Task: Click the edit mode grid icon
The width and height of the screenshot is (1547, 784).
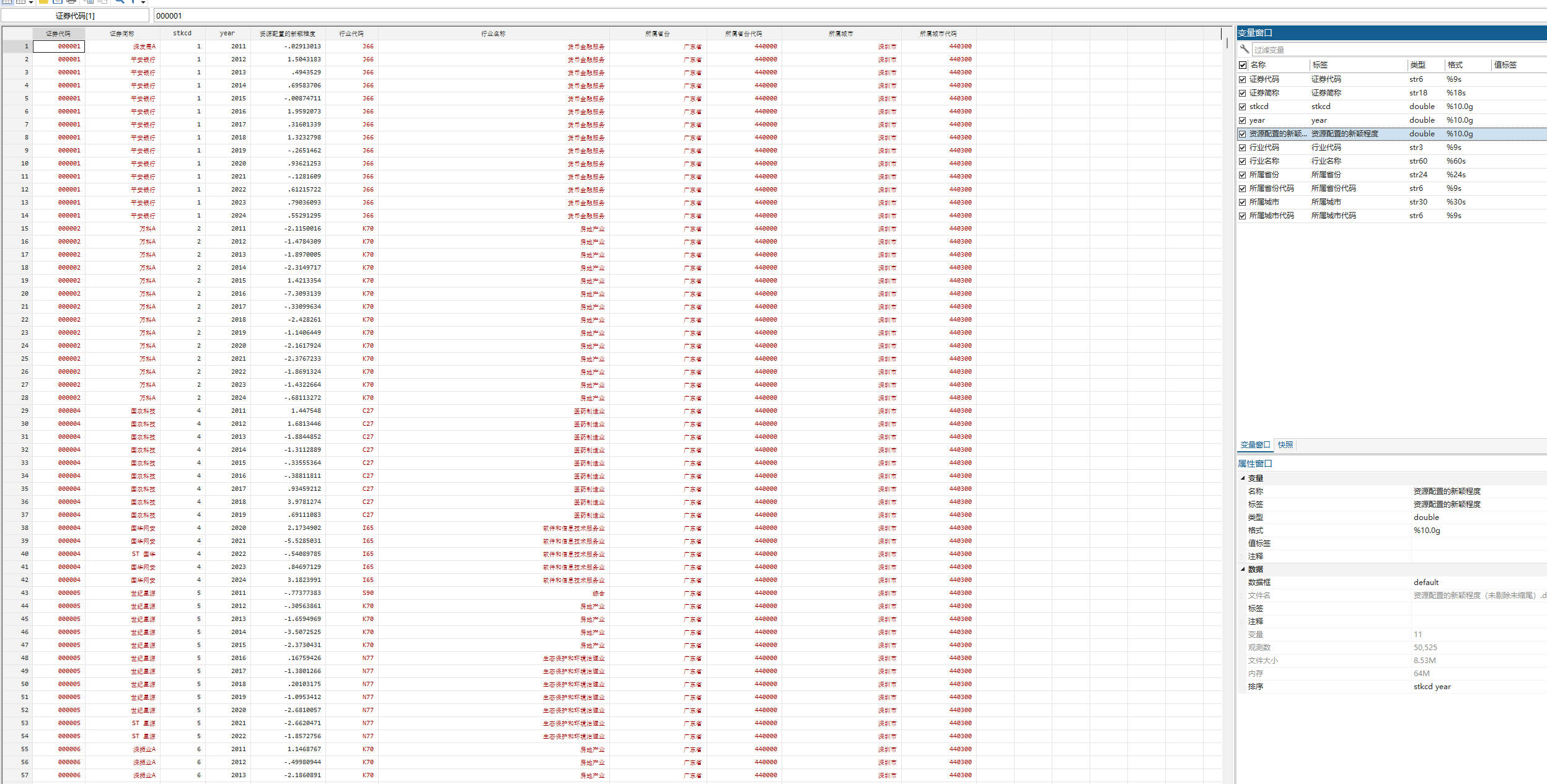Action: click(x=7, y=1)
